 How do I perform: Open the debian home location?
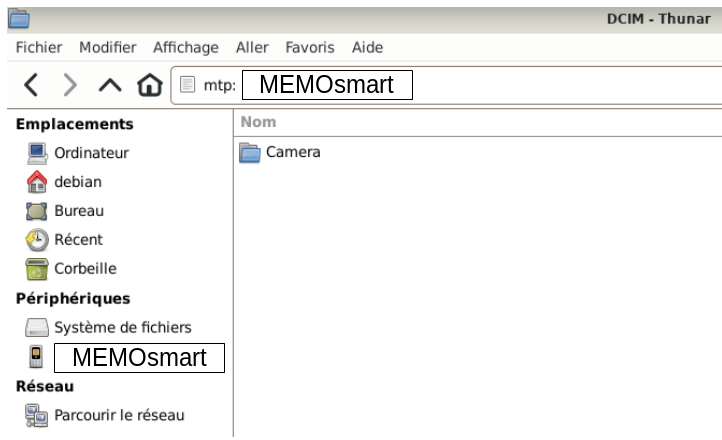point(78,182)
